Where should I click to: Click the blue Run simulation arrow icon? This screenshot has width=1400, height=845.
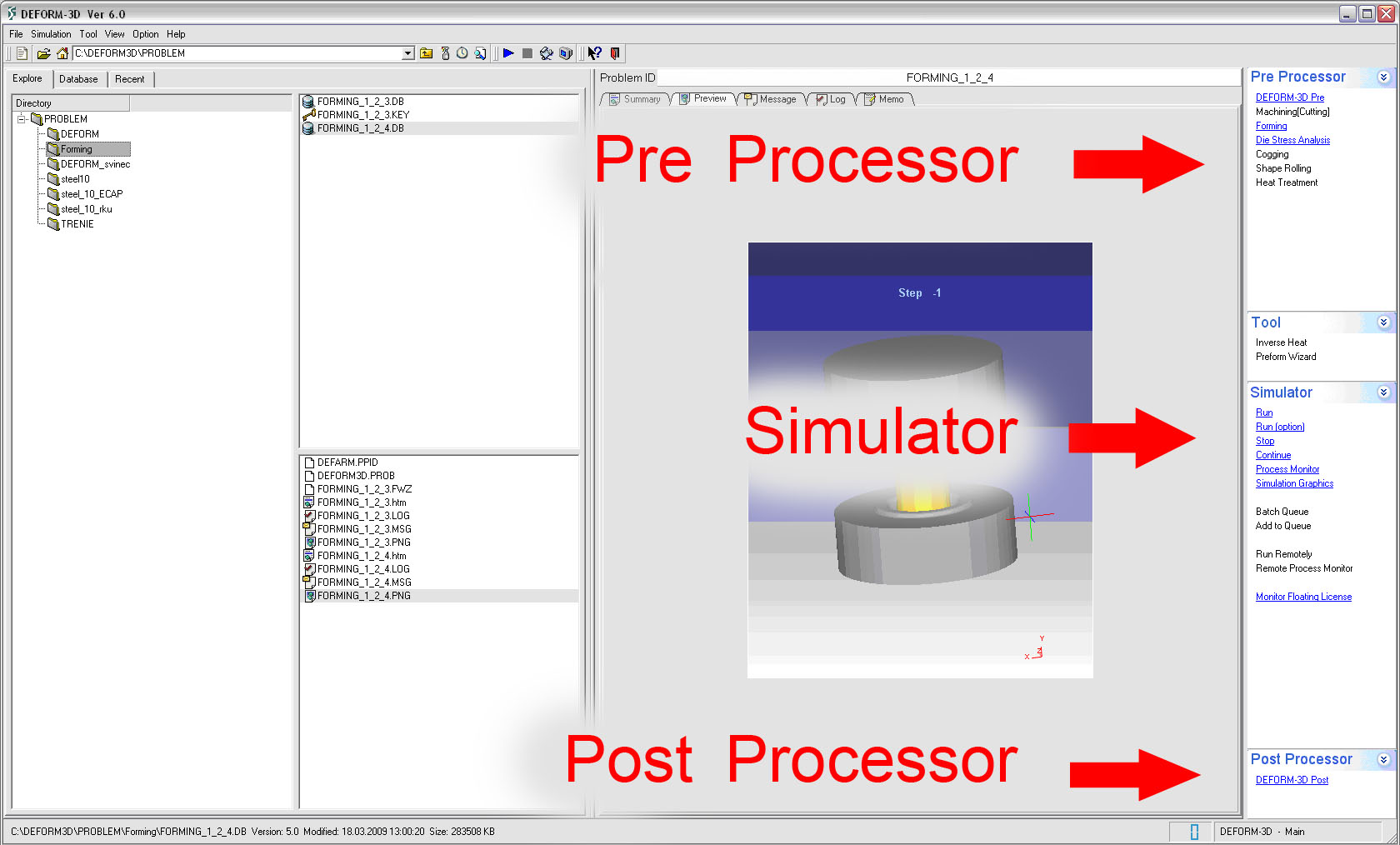(508, 53)
